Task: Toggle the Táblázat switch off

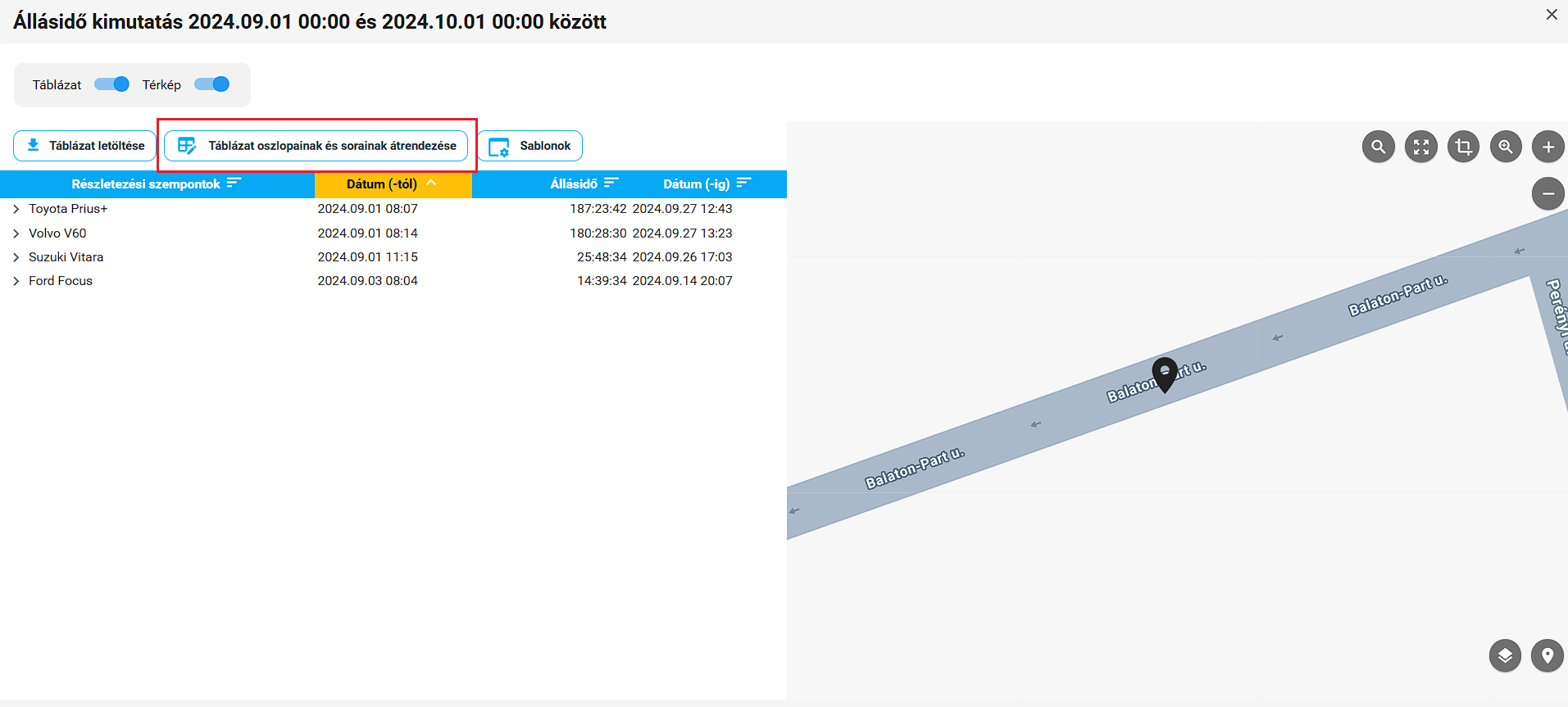Action: [x=112, y=84]
